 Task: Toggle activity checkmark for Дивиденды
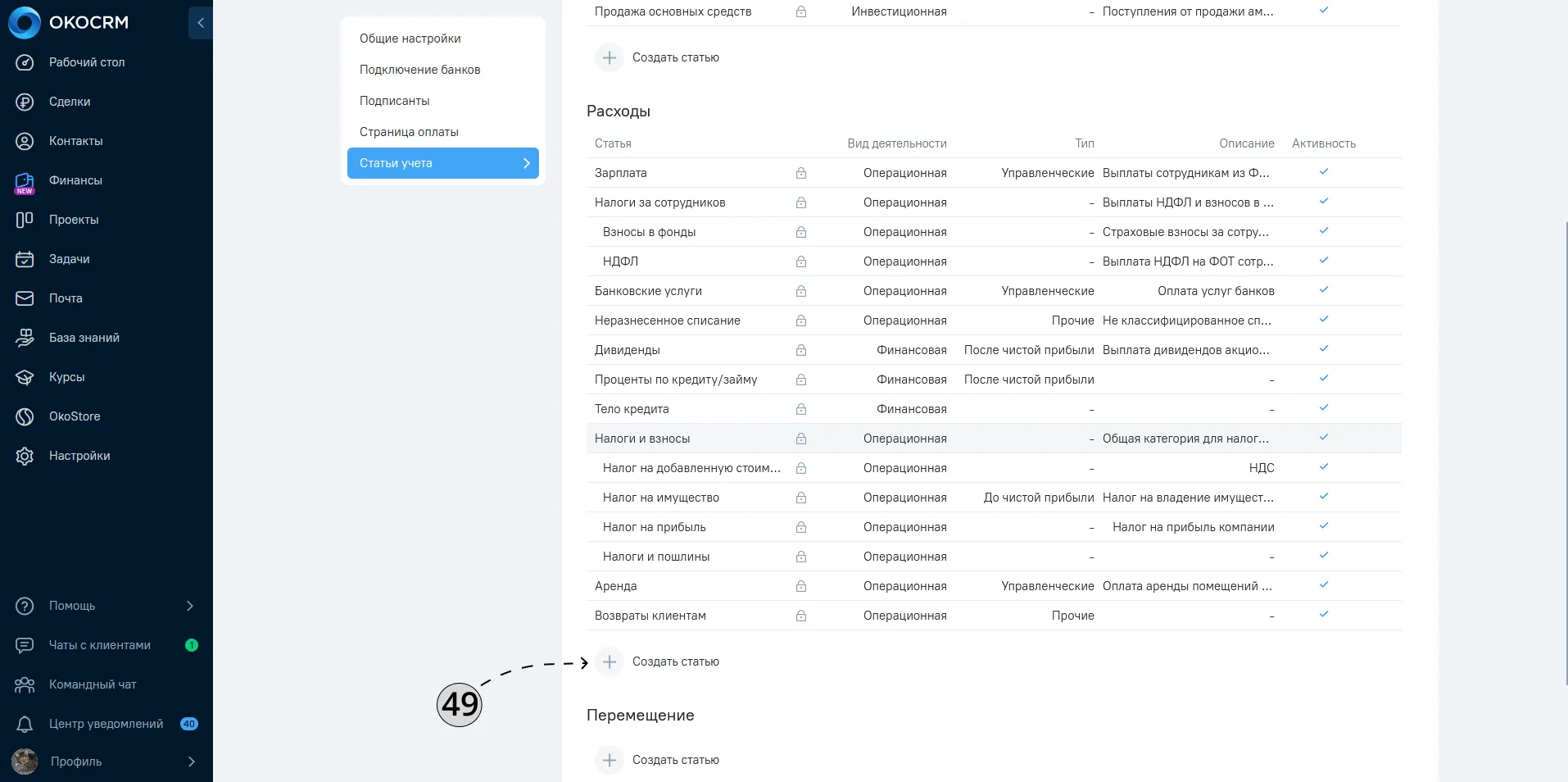click(1324, 349)
